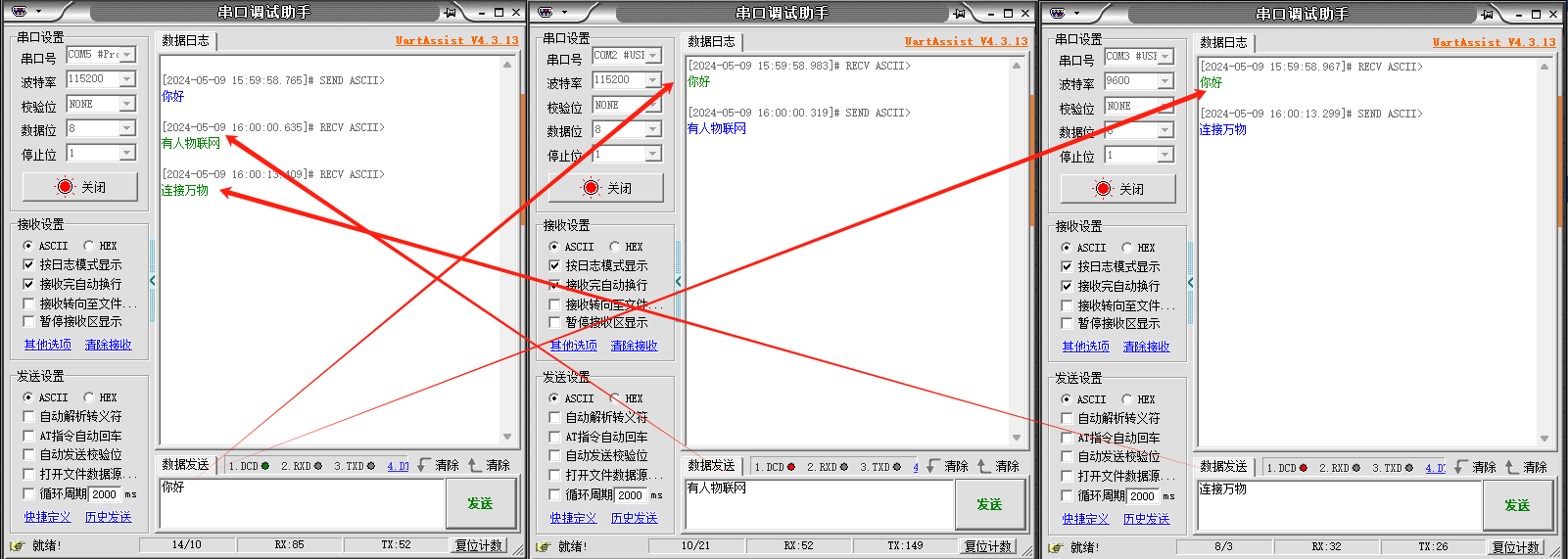
Task: Open the baud rate 9600 dropdown in COM3 window
Action: pyautogui.click(x=1165, y=81)
